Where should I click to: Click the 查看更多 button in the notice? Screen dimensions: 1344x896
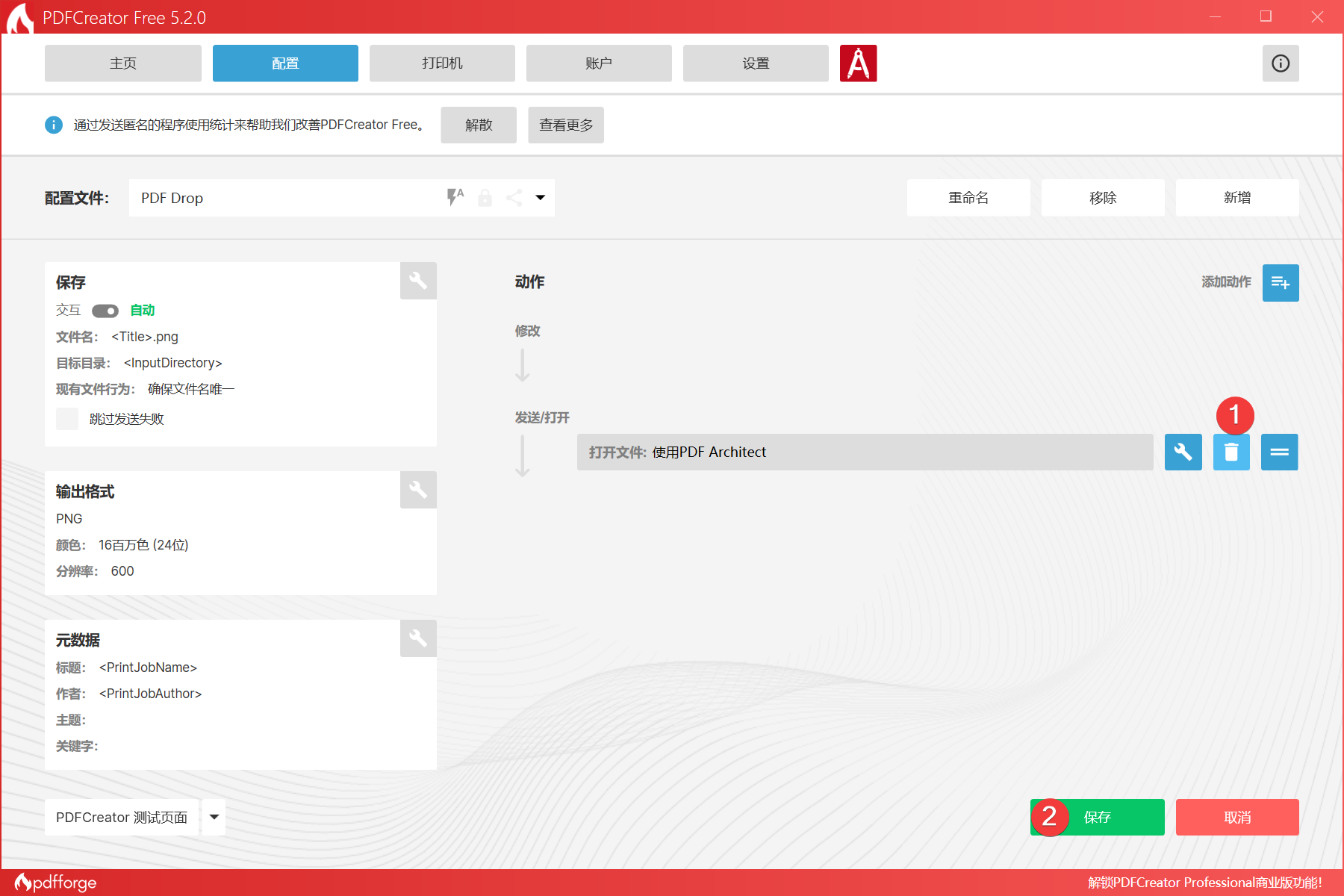(x=566, y=125)
